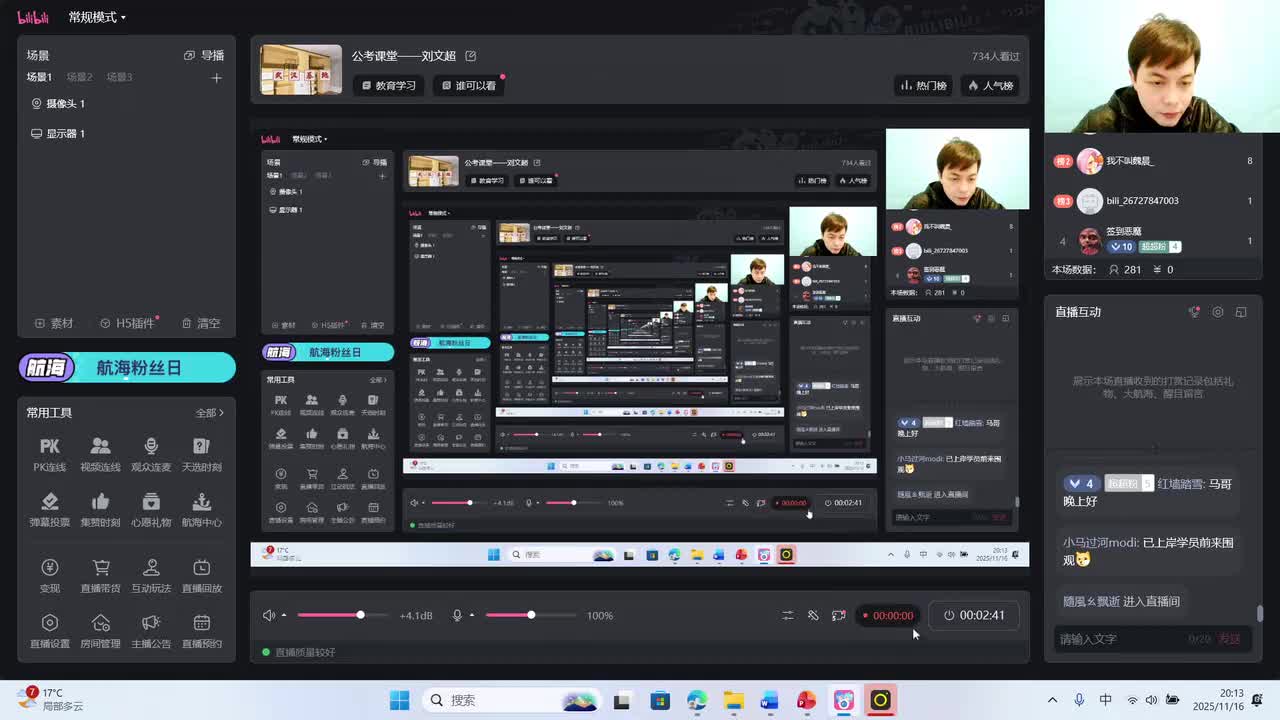The width and height of the screenshot is (1280, 720).
Task: Open the 房间管理 tool
Action: tap(100, 631)
